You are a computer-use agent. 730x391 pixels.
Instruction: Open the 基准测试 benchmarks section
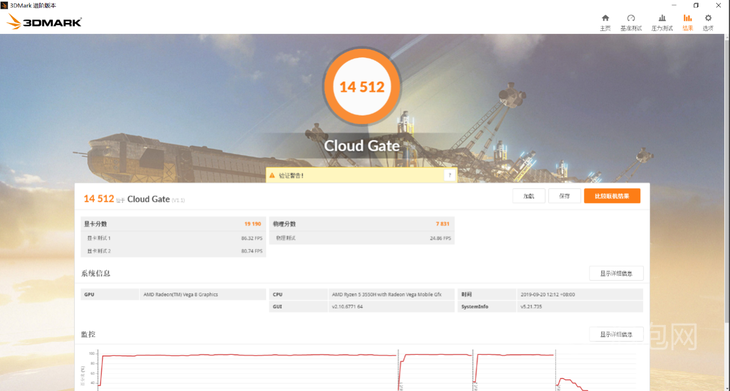(631, 22)
